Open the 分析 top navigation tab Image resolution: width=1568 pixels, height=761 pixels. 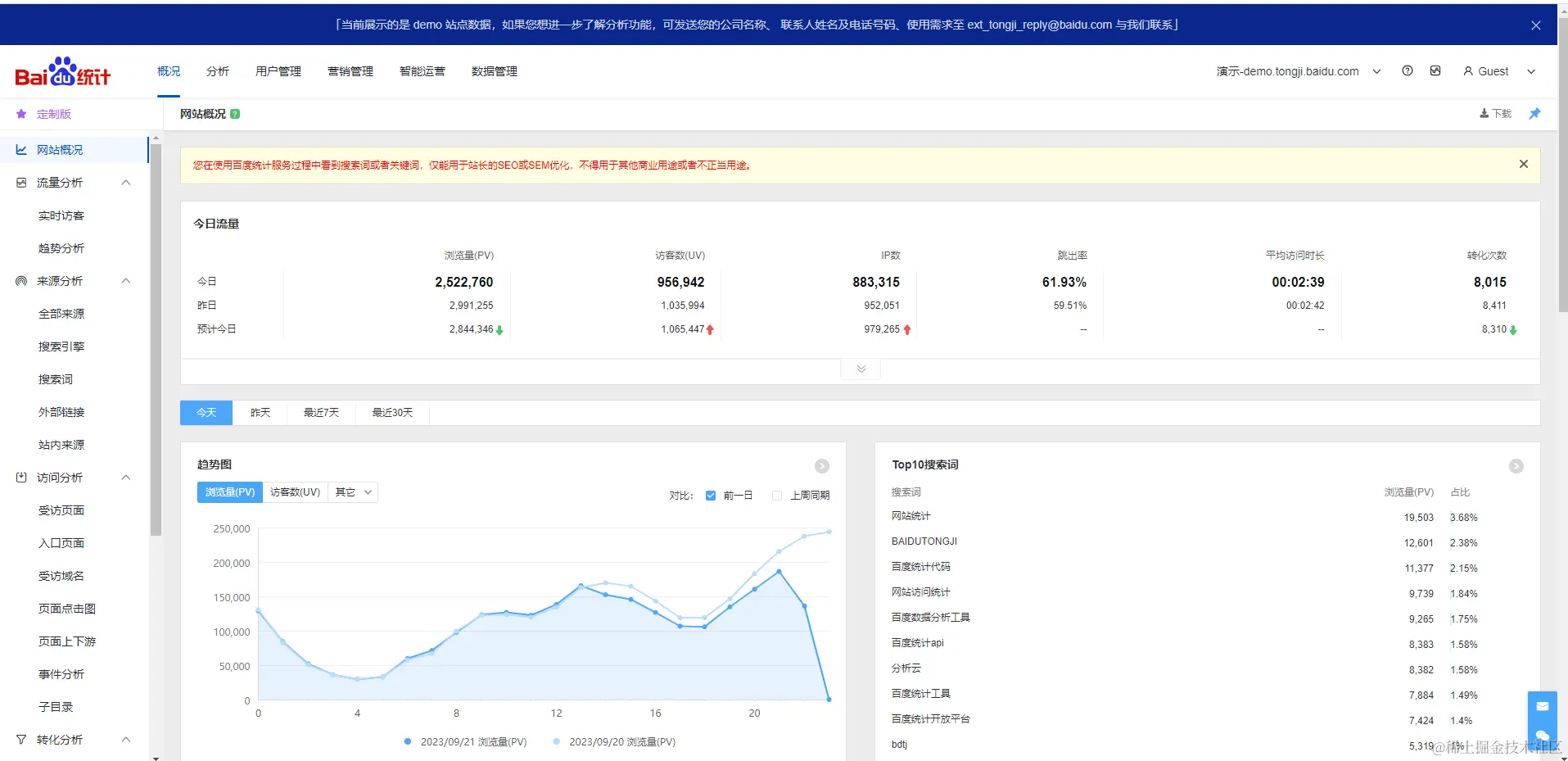pos(218,71)
